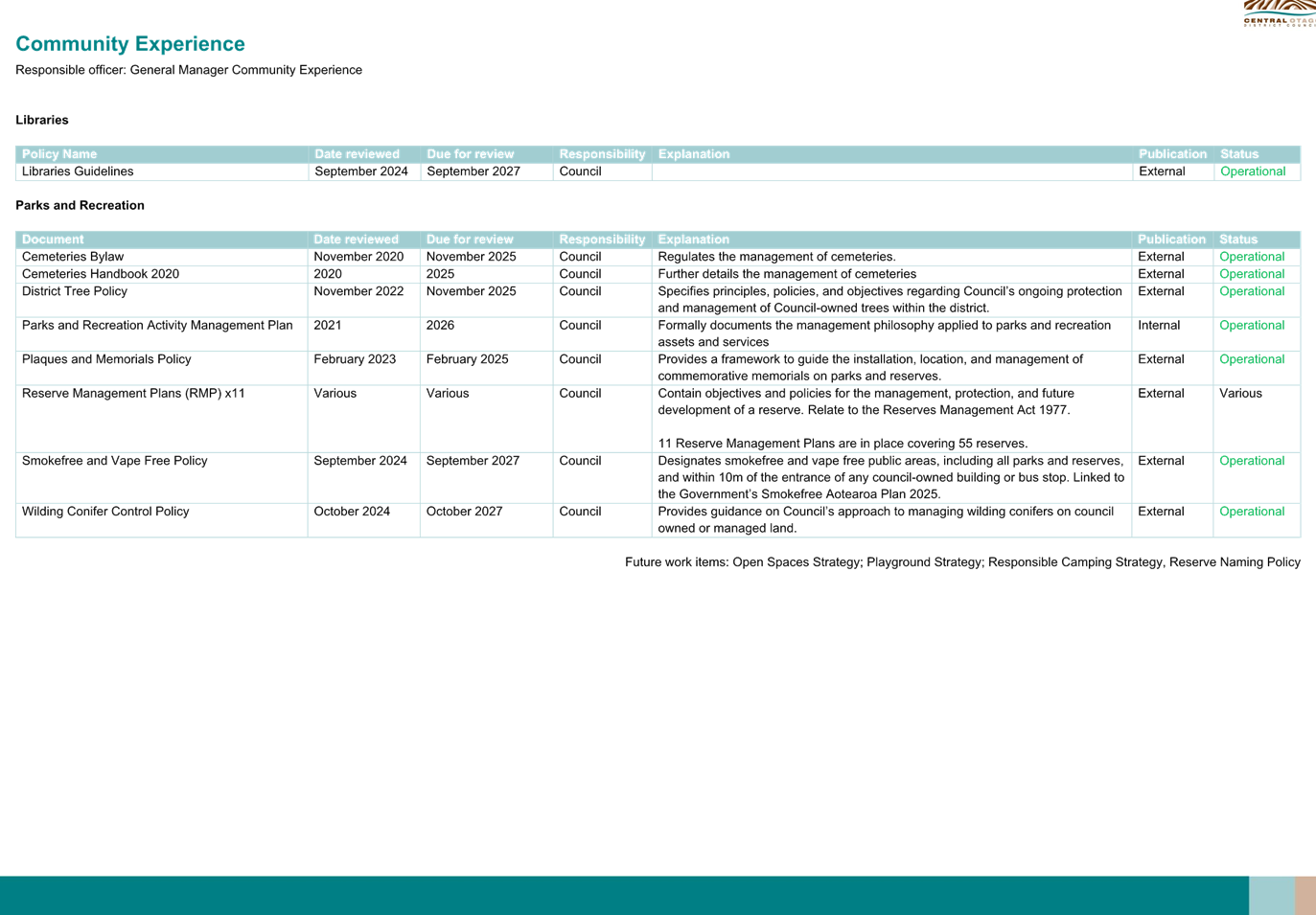
Task: Select Libraries Guidelines September 2027 due date
Action: [473, 172]
